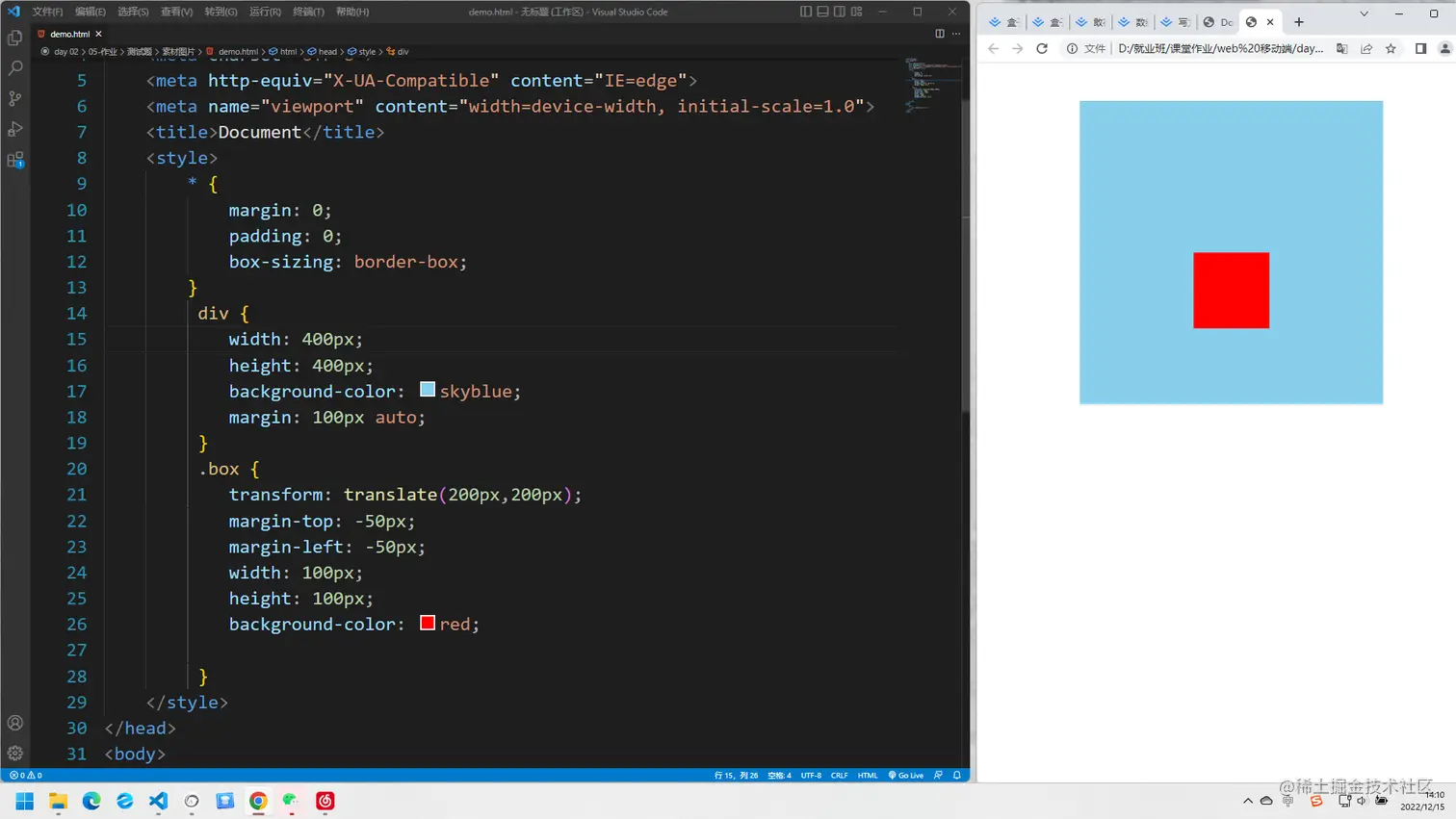Image resolution: width=1456 pixels, height=819 pixels.
Task: Click the Chrome forward arrow
Action: (x=1018, y=48)
